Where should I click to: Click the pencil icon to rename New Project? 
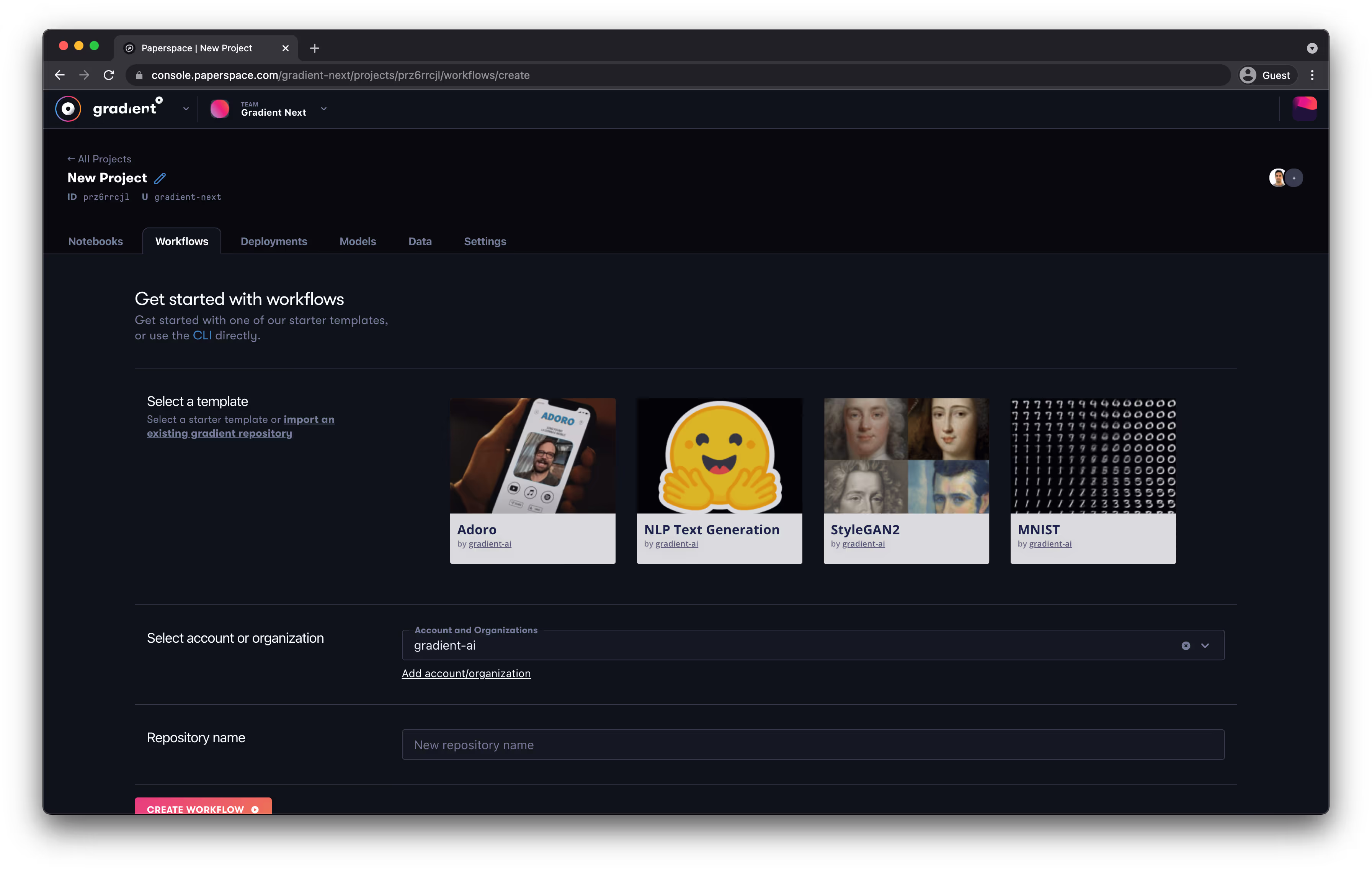(x=160, y=178)
